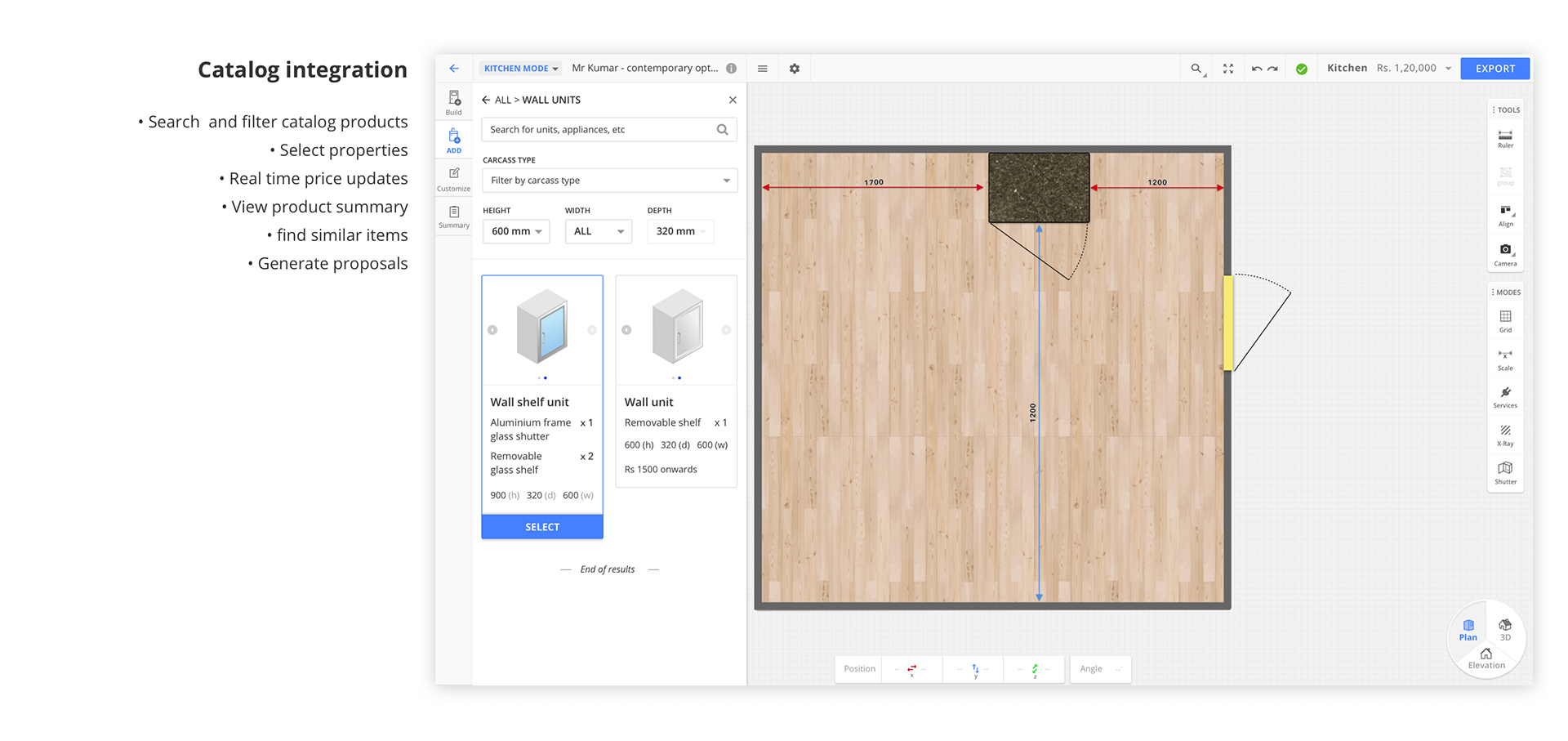Click the Position Y input field

point(974,669)
